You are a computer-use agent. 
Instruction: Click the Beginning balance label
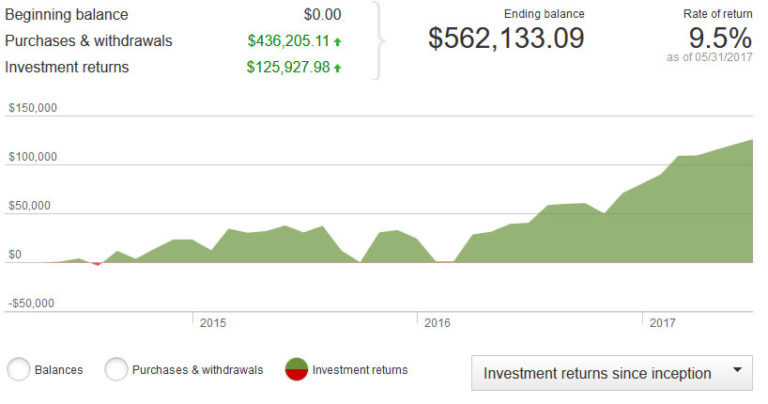click(67, 15)
